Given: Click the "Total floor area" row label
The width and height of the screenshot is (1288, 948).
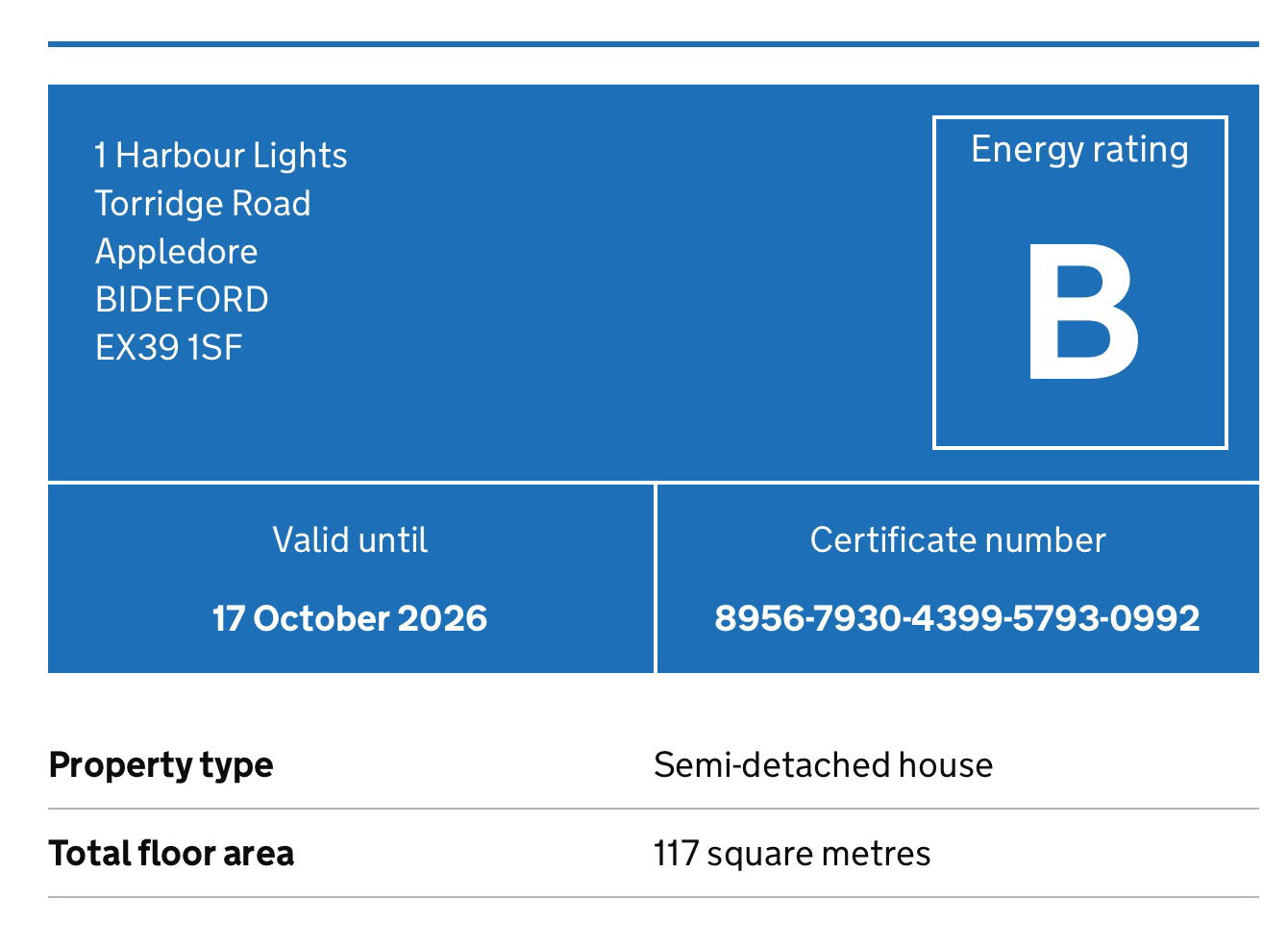Looking at the screenshot, I should coord(171,854).
